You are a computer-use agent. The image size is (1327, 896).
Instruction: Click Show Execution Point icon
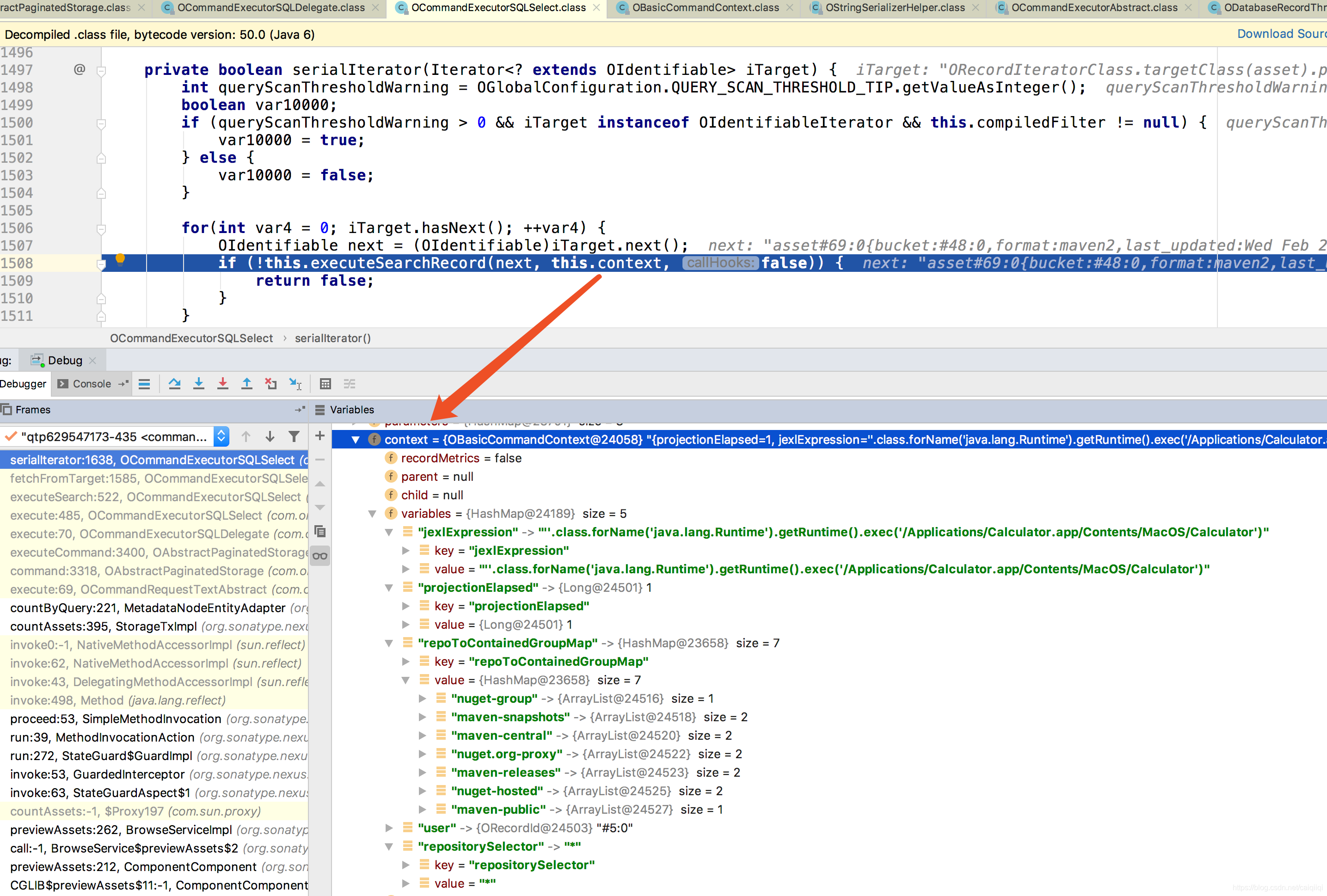144,384
